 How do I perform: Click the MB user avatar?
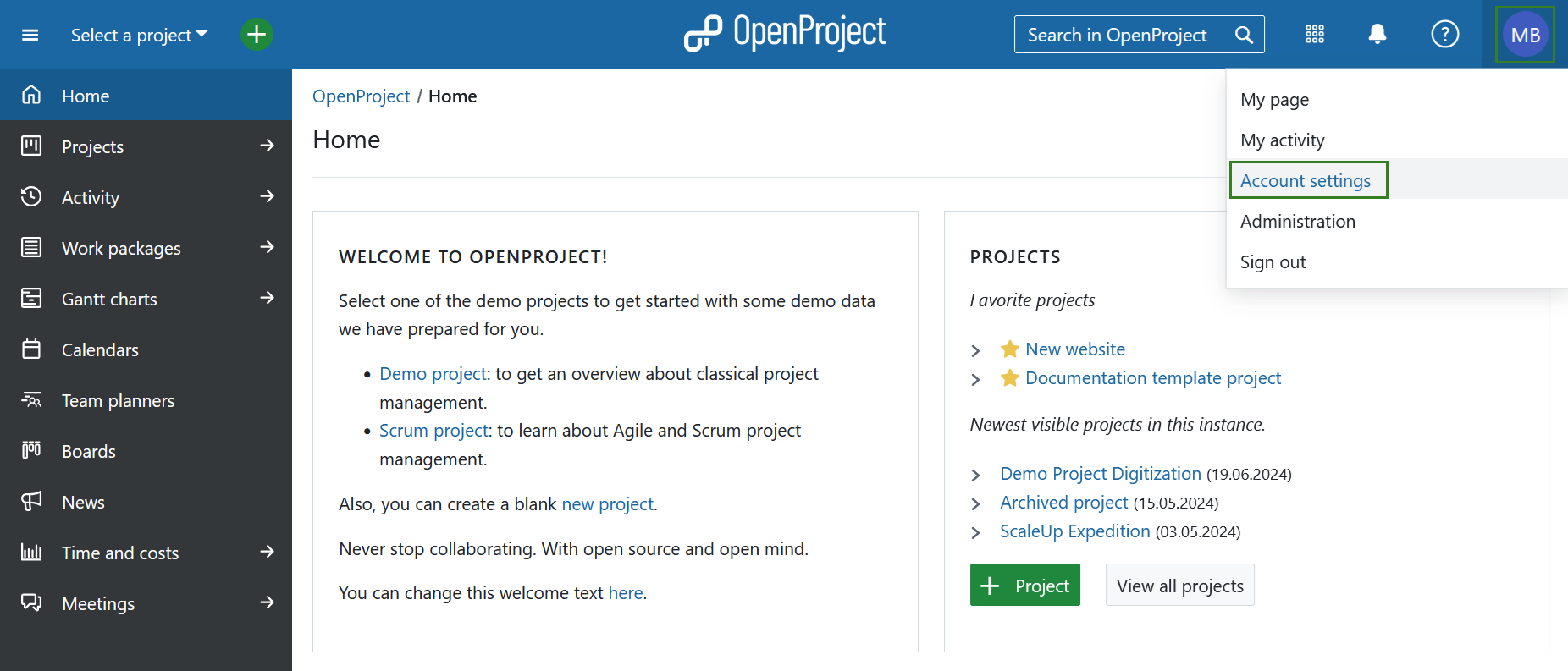click(1526, 35)
